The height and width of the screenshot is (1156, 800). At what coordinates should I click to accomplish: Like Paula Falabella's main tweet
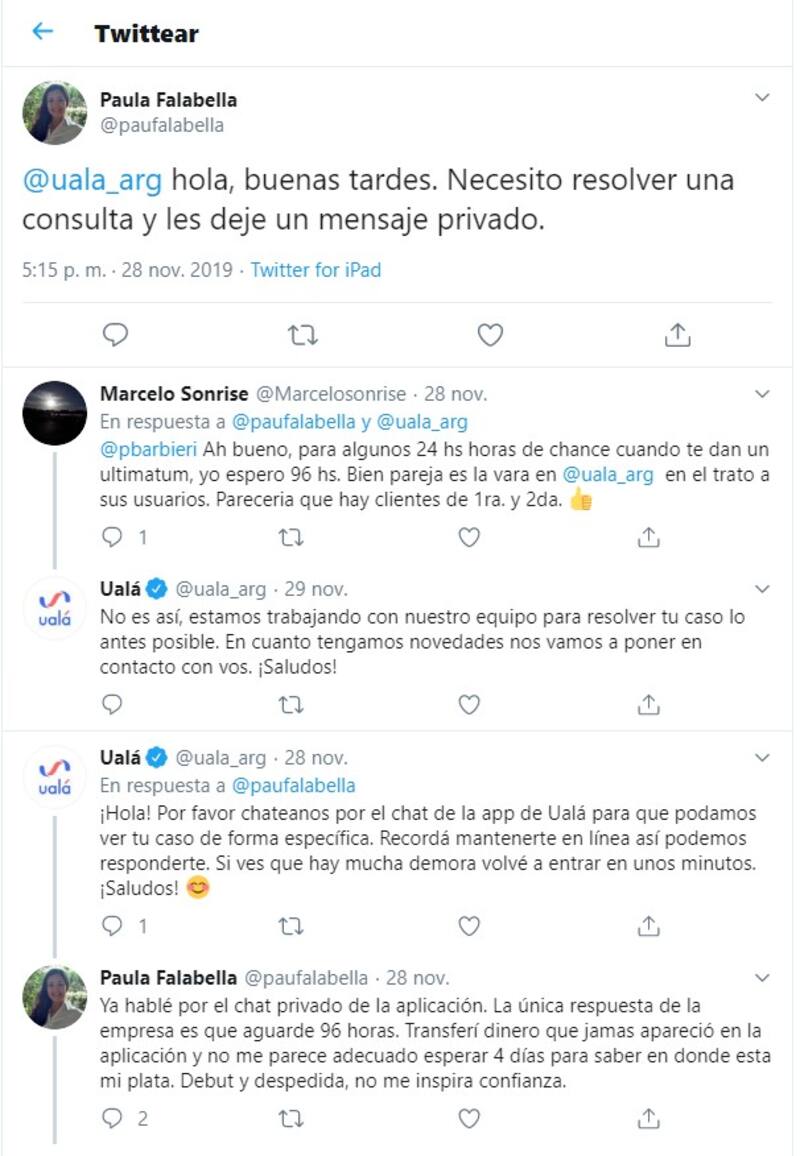489,335
